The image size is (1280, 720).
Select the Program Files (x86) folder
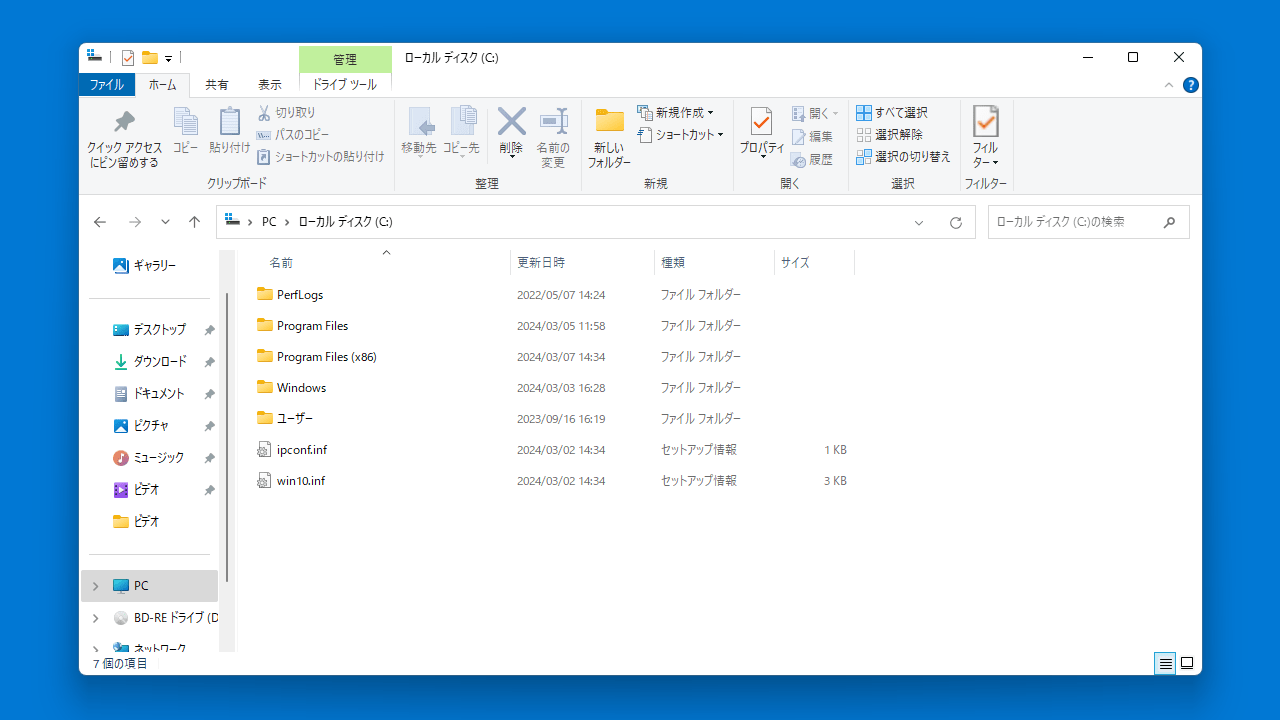point(550,357)
